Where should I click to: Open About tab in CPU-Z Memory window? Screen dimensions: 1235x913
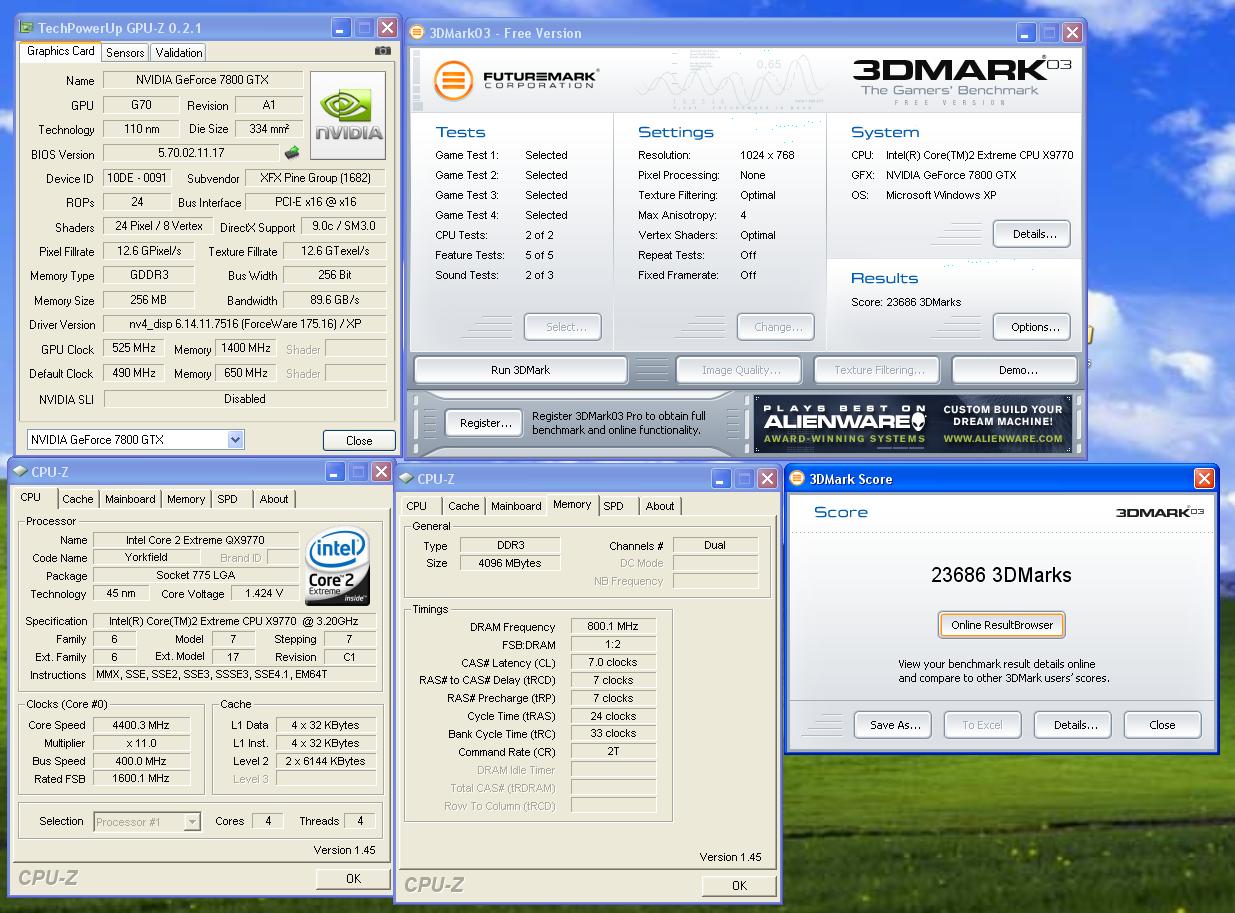(660, 506)
